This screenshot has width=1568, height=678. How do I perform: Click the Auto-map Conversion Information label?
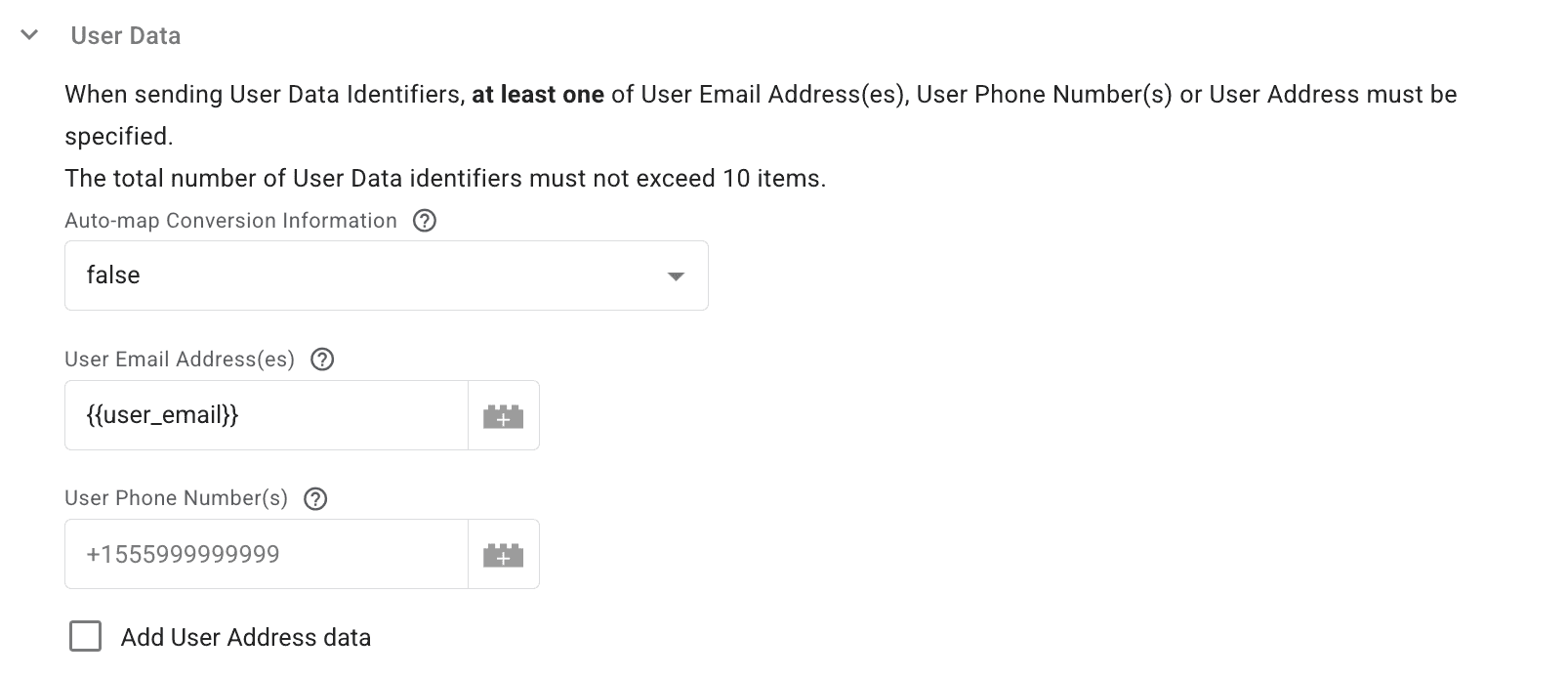(x=230, y=221)
